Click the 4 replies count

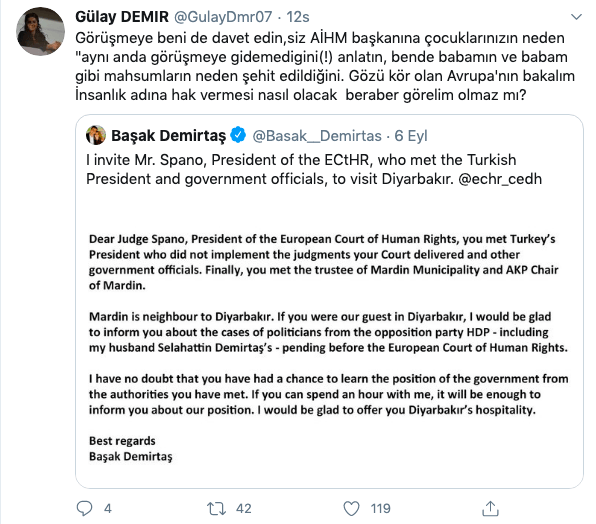108,508
